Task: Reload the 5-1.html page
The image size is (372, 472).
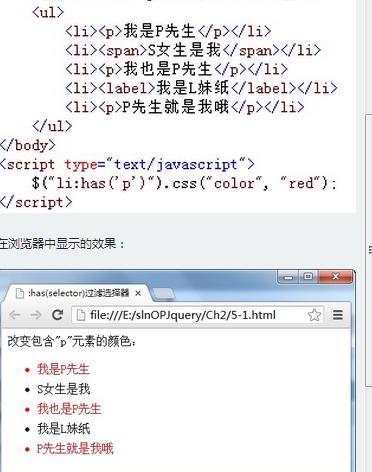Action: 57,315
